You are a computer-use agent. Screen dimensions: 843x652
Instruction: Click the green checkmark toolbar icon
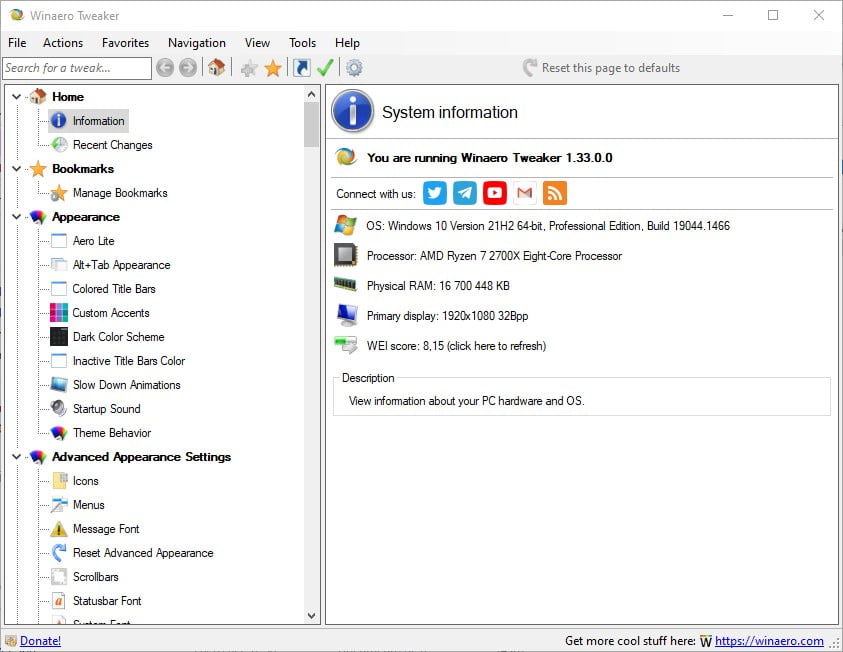[x=325, y=68]
